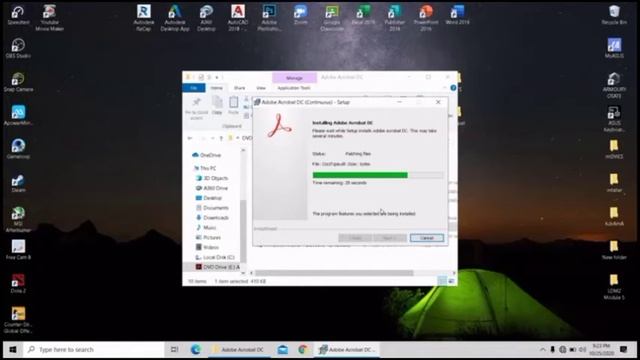Screen dimensions: 640x360
Task: Open the ApowerMirror desktop icon
Action: (18, 115)
